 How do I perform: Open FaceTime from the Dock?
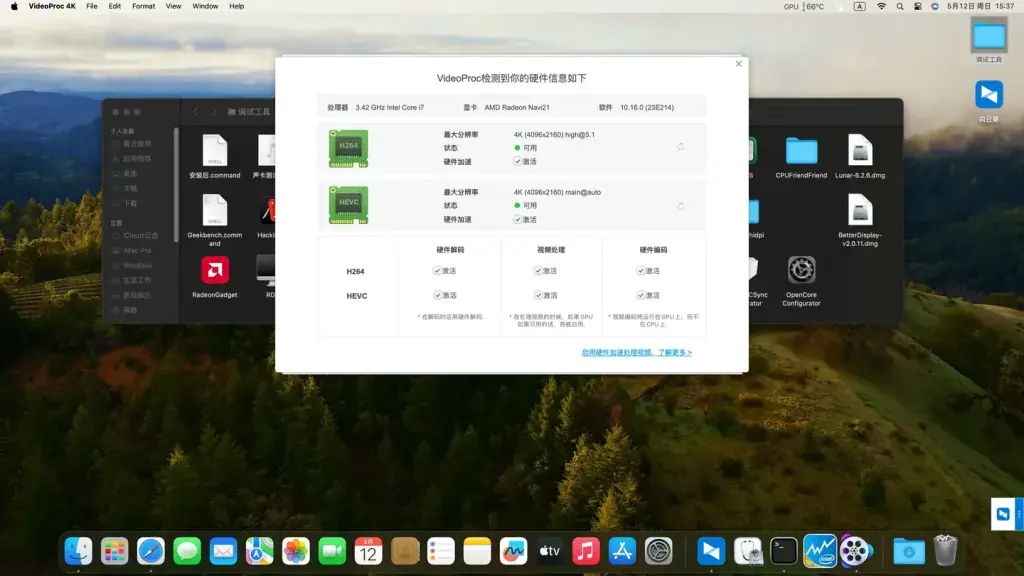(332, 551)
